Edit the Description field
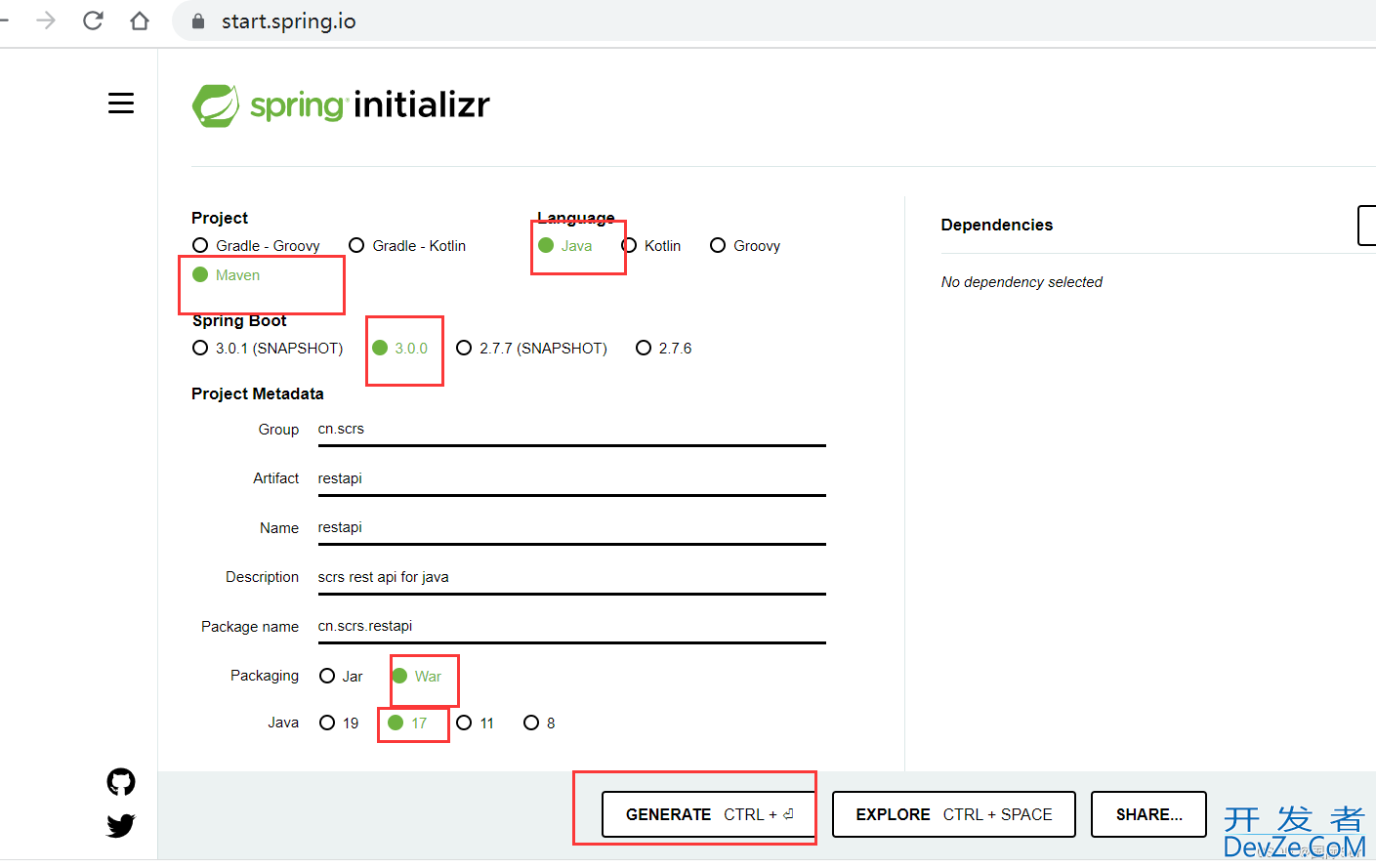 [x=572, y=577]
